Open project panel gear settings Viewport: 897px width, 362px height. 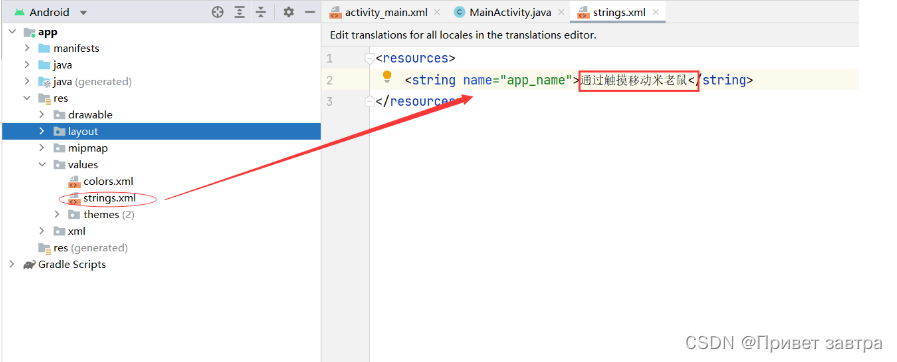pos(289,12)
